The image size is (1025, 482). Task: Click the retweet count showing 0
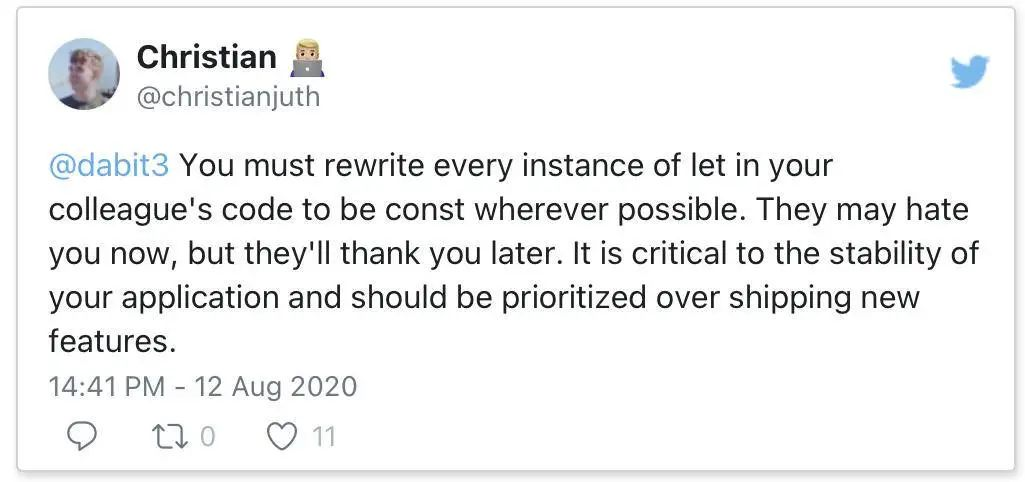[x=207, y=437]
